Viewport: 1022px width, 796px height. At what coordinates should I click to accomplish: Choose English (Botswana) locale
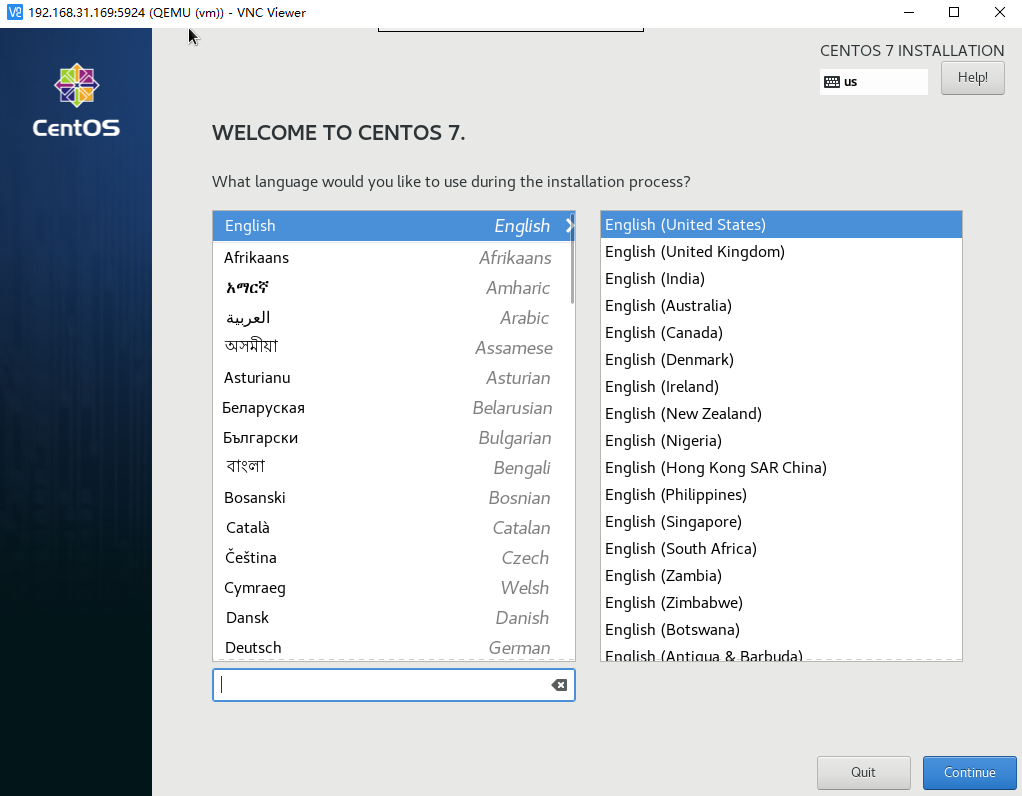click(781, 630)
